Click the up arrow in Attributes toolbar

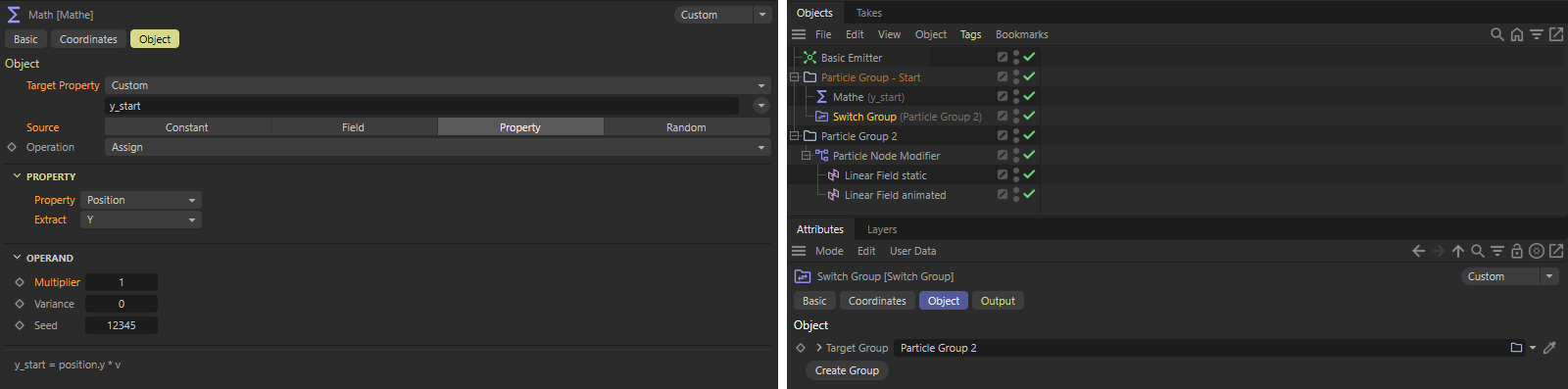(x=1458, y=251)
